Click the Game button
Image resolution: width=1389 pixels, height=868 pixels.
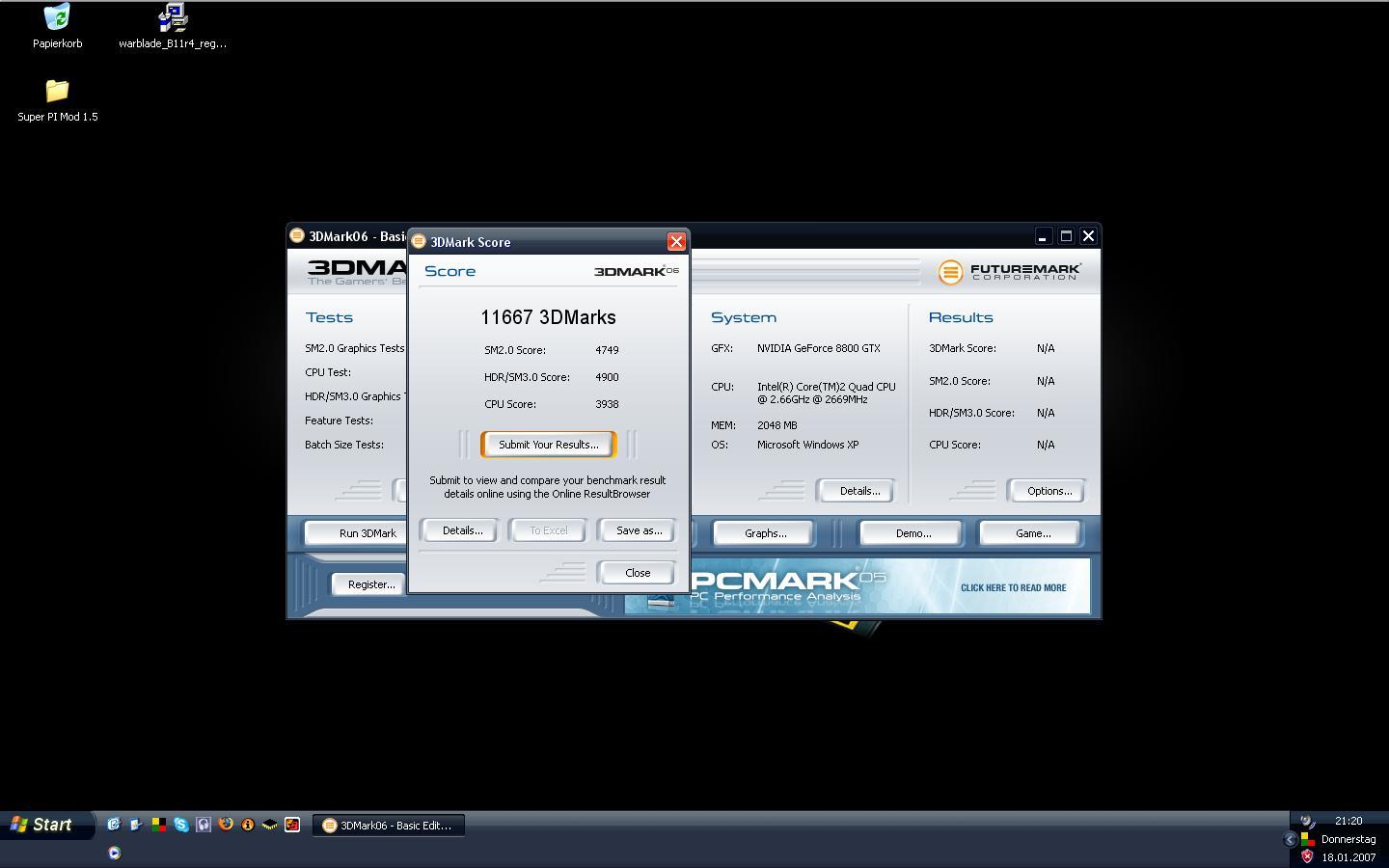pyautogui.click(x=1032, y=533)
